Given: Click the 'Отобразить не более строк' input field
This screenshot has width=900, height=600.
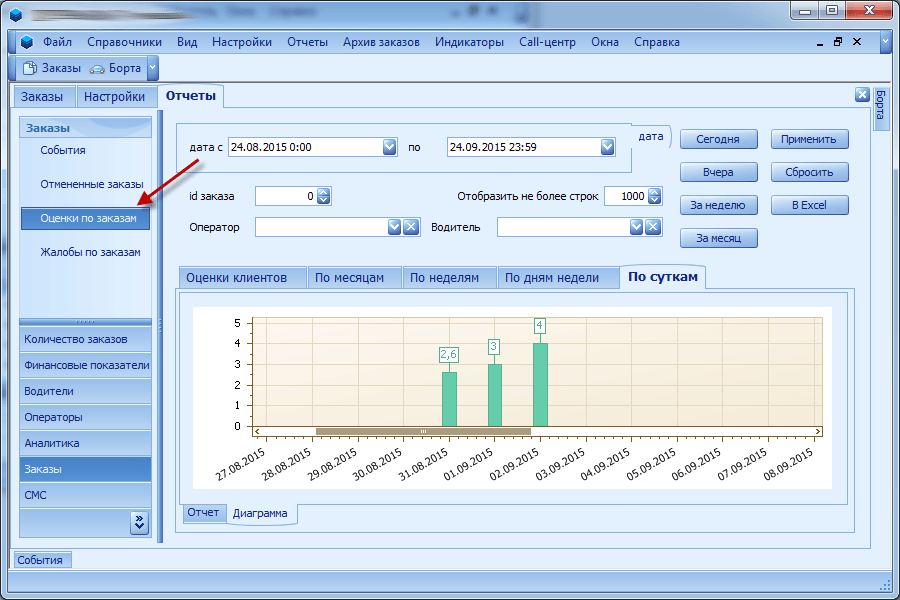Looking at the screenshot, I should pos(626,196).
